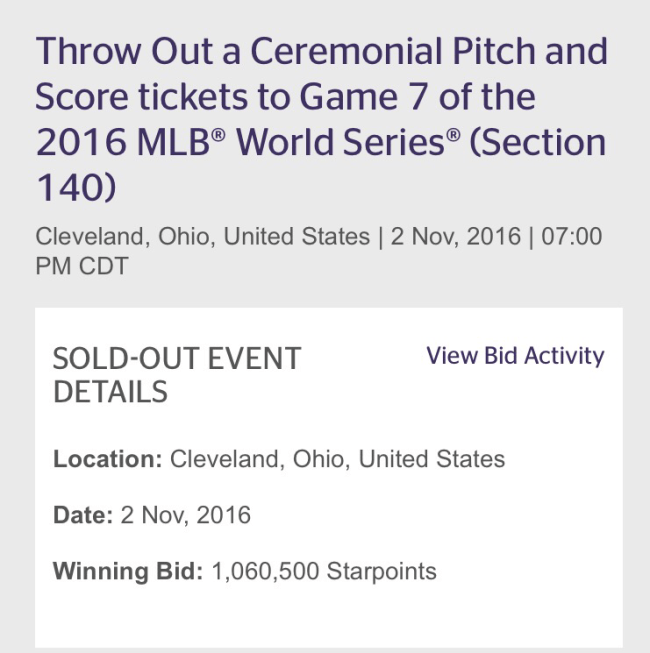Click the "PM CDT" time zone text

pos(83,265)
